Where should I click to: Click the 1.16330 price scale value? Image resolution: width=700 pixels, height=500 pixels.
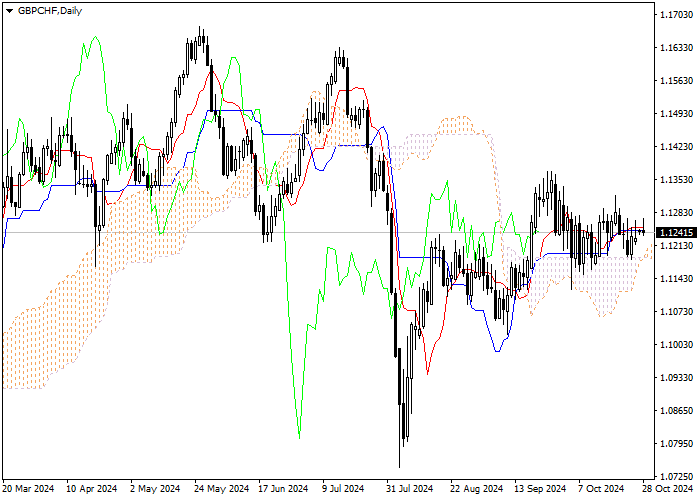[677, 48]
